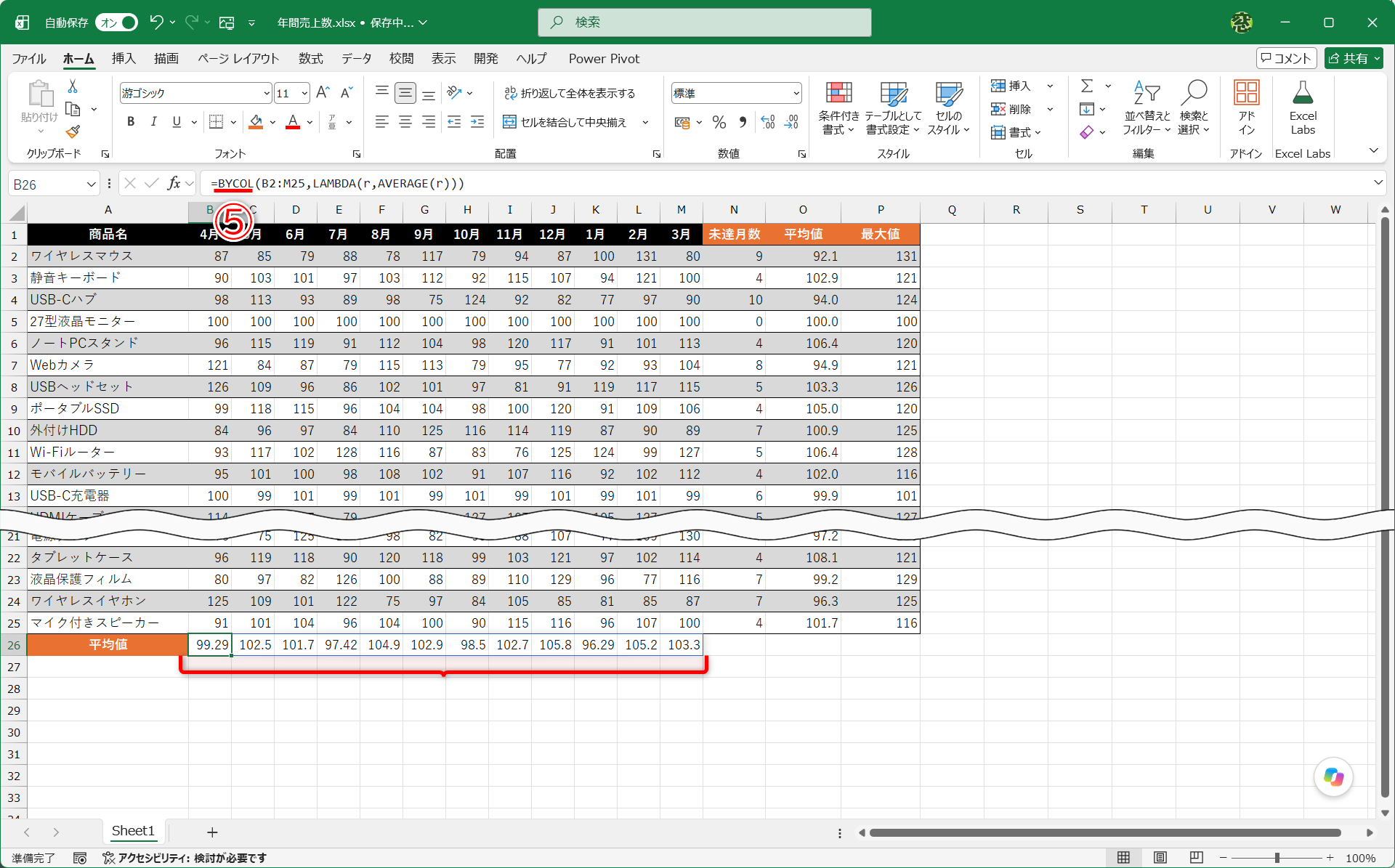Screen dimensions: 1395x868
Task: Click Insert Function fx icon
Action: point(174,183)
